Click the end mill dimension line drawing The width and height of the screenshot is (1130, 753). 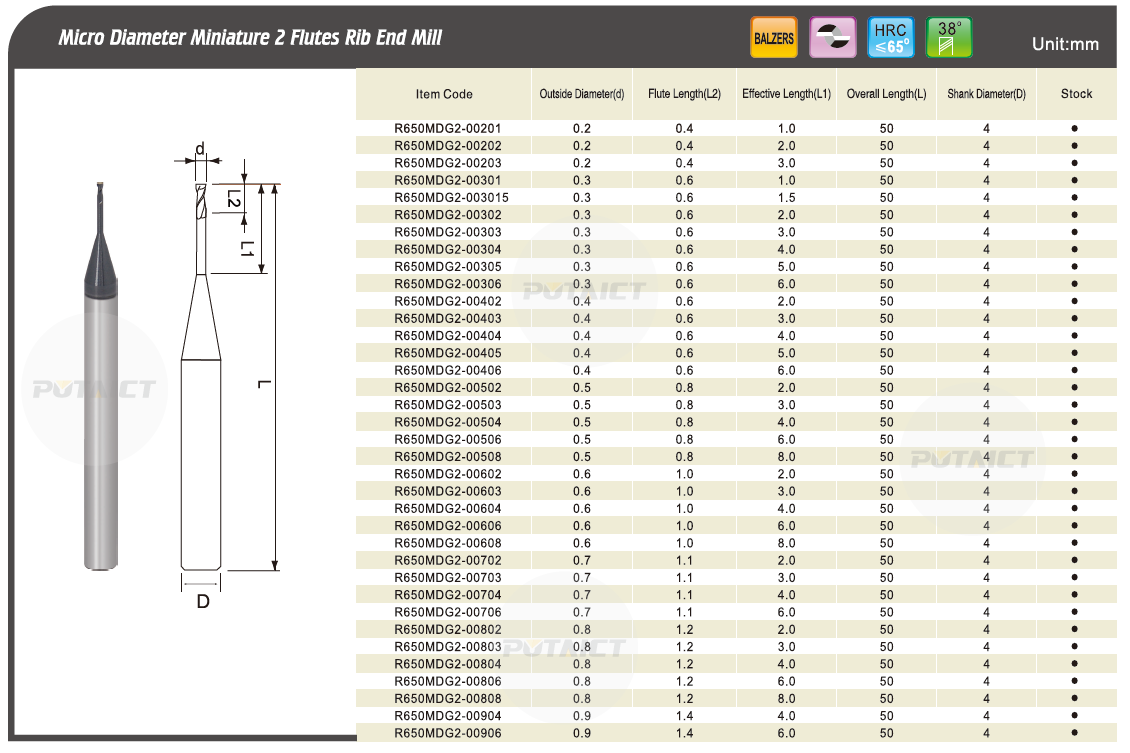tap(226, 375)
